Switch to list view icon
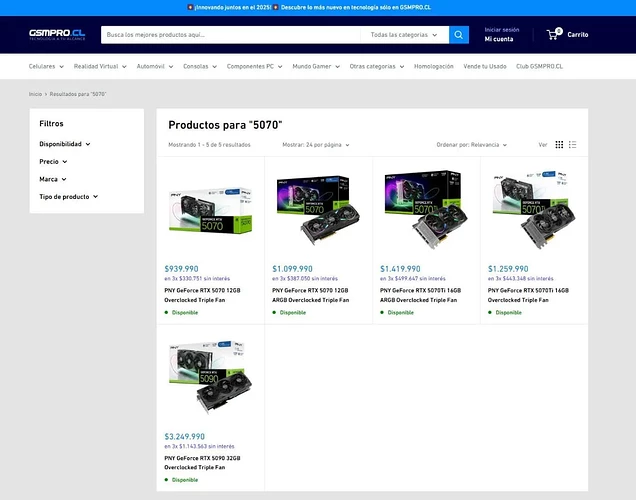This screenshot has height=500, width=636. pos(572,145)
